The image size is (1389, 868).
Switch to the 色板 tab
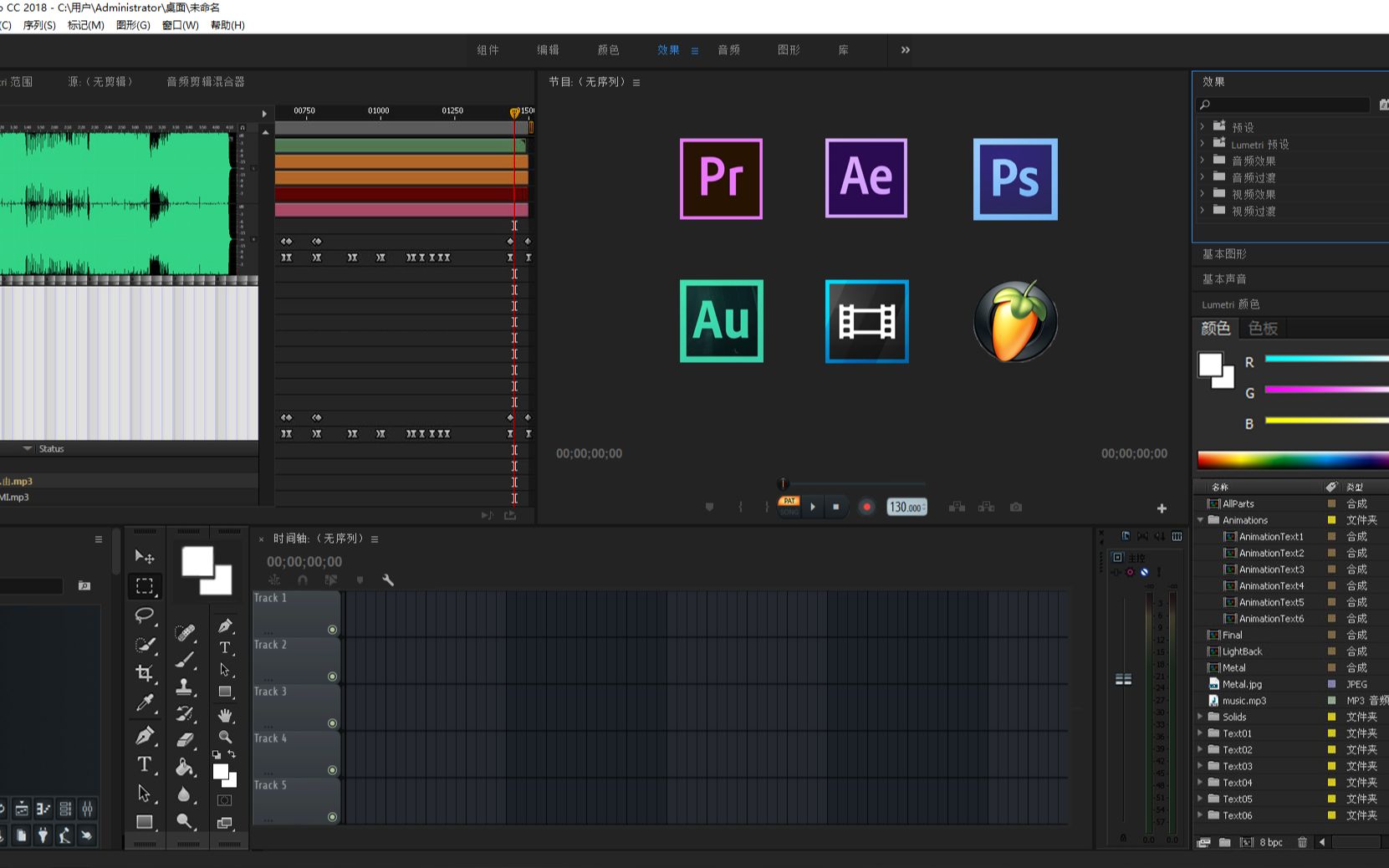(x=1263, y=329)
